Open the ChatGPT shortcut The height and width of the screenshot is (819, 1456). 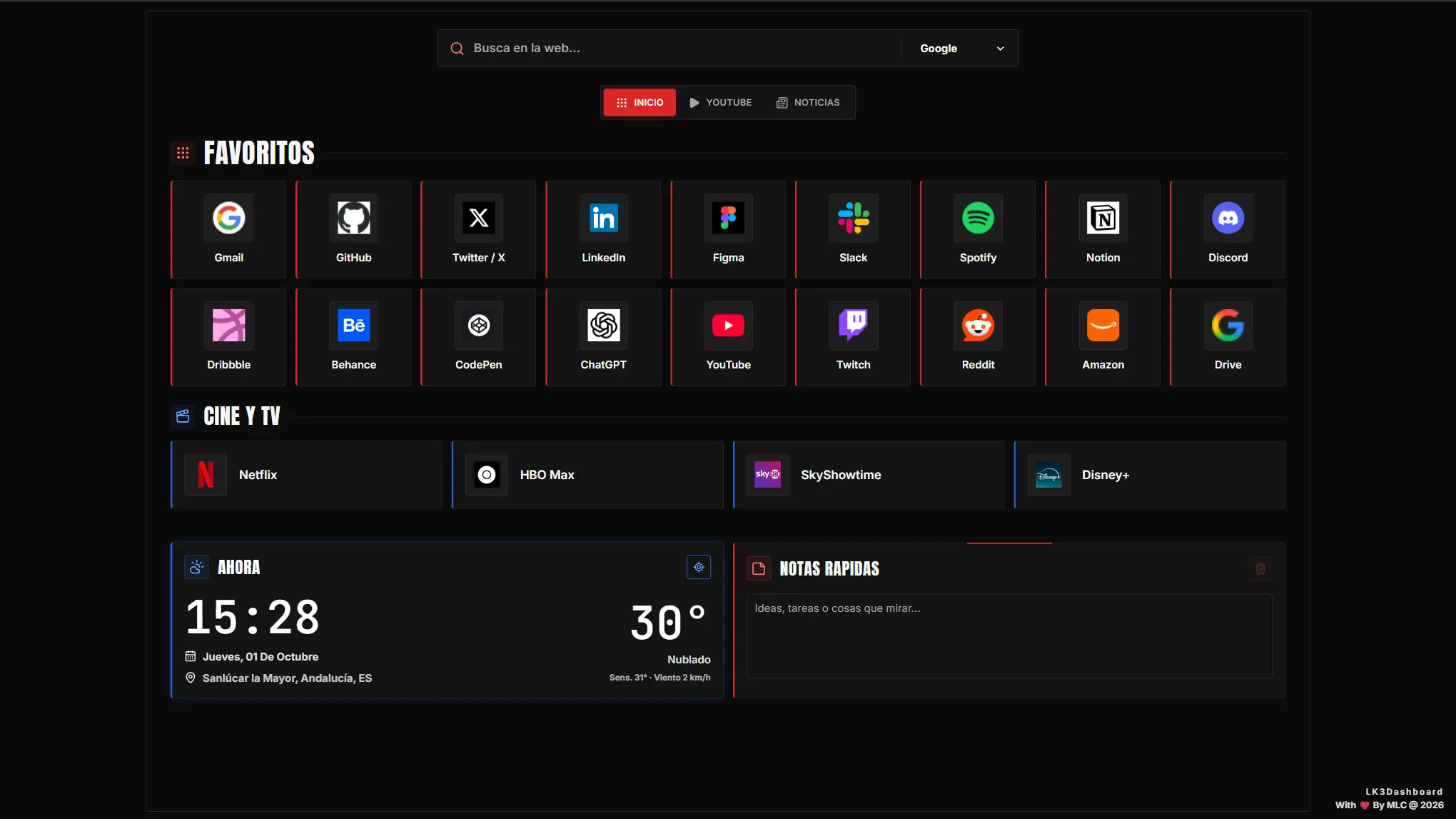click(x=603, y=337)
